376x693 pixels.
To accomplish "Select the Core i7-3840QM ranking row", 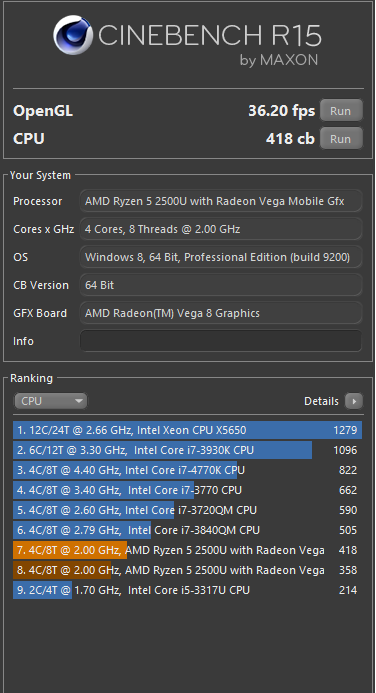I will (x=188, y=530).
